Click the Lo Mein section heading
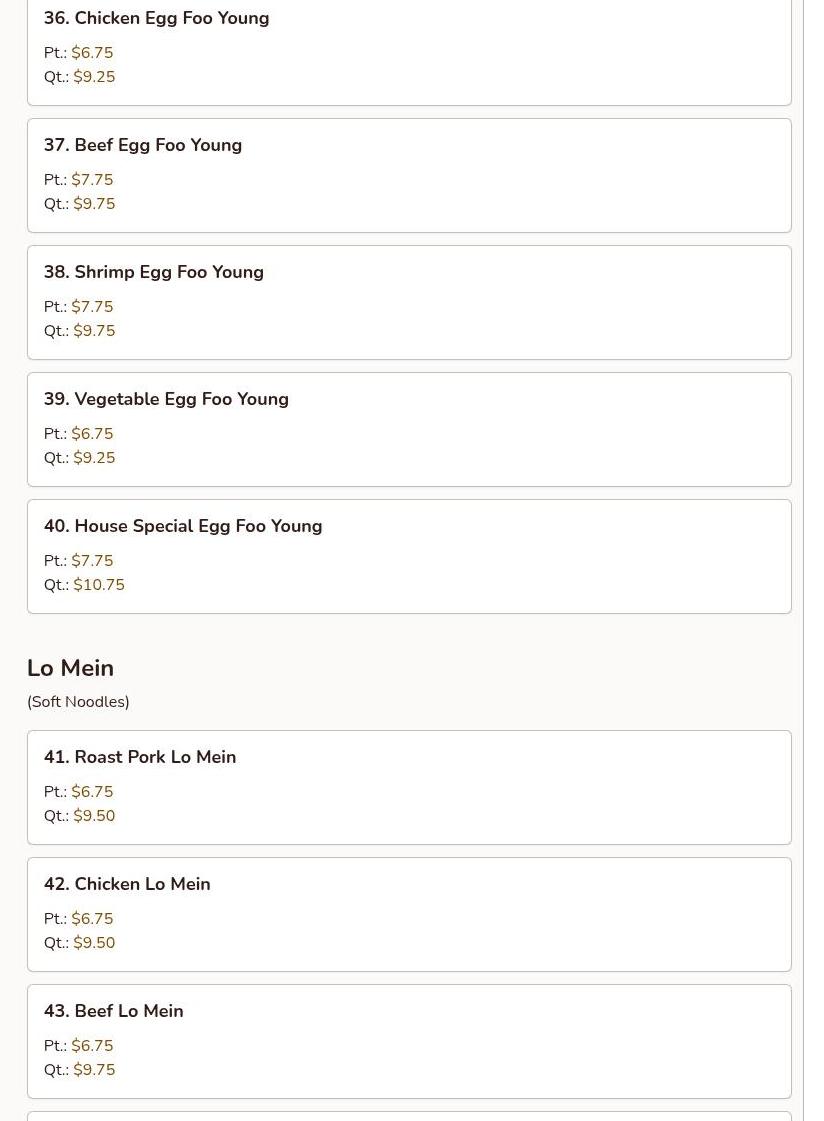This screenshot has width=824, height=1121. [70, 668]
